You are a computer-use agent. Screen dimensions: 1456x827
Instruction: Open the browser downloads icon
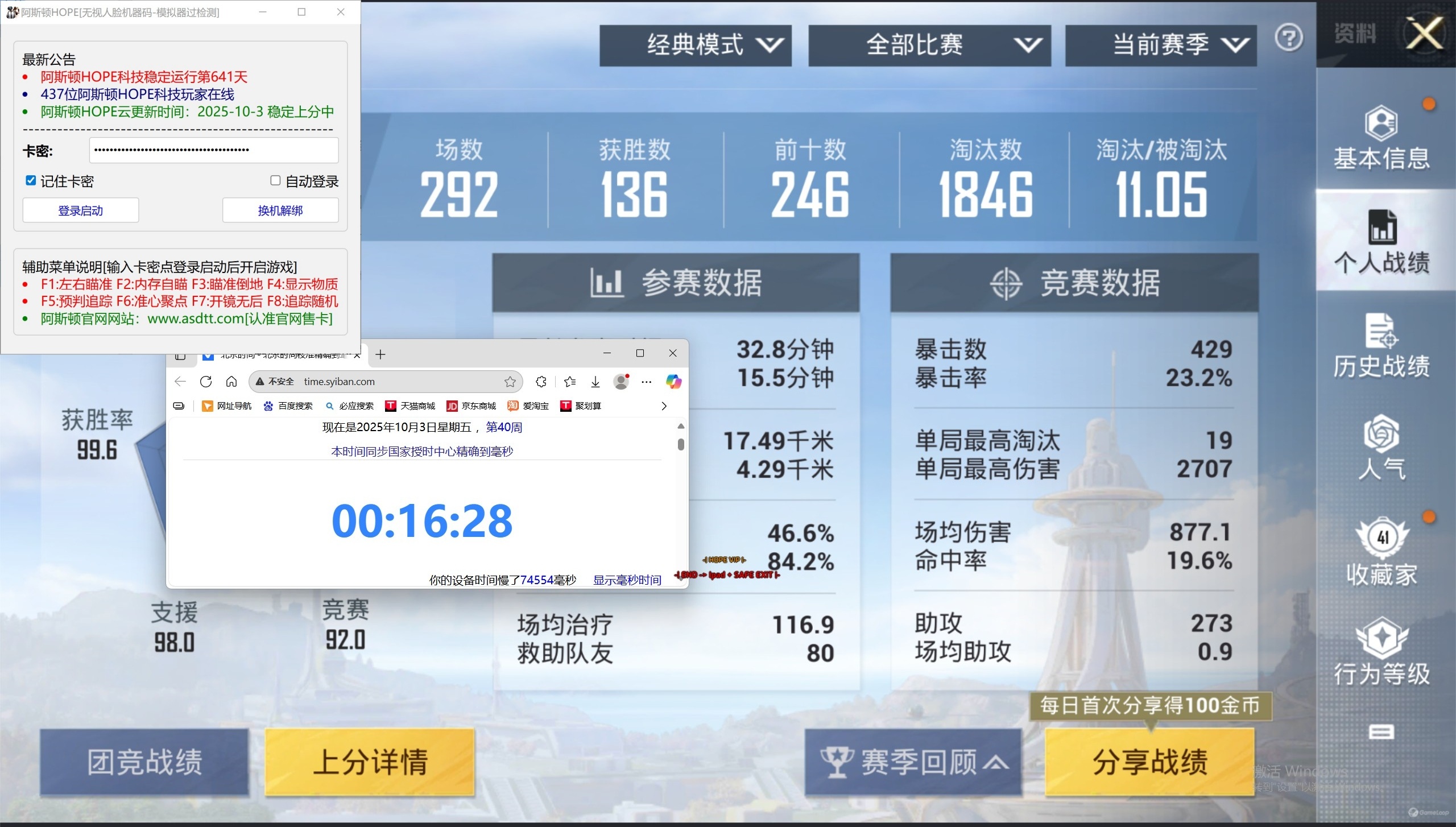(x=595, y=382)
